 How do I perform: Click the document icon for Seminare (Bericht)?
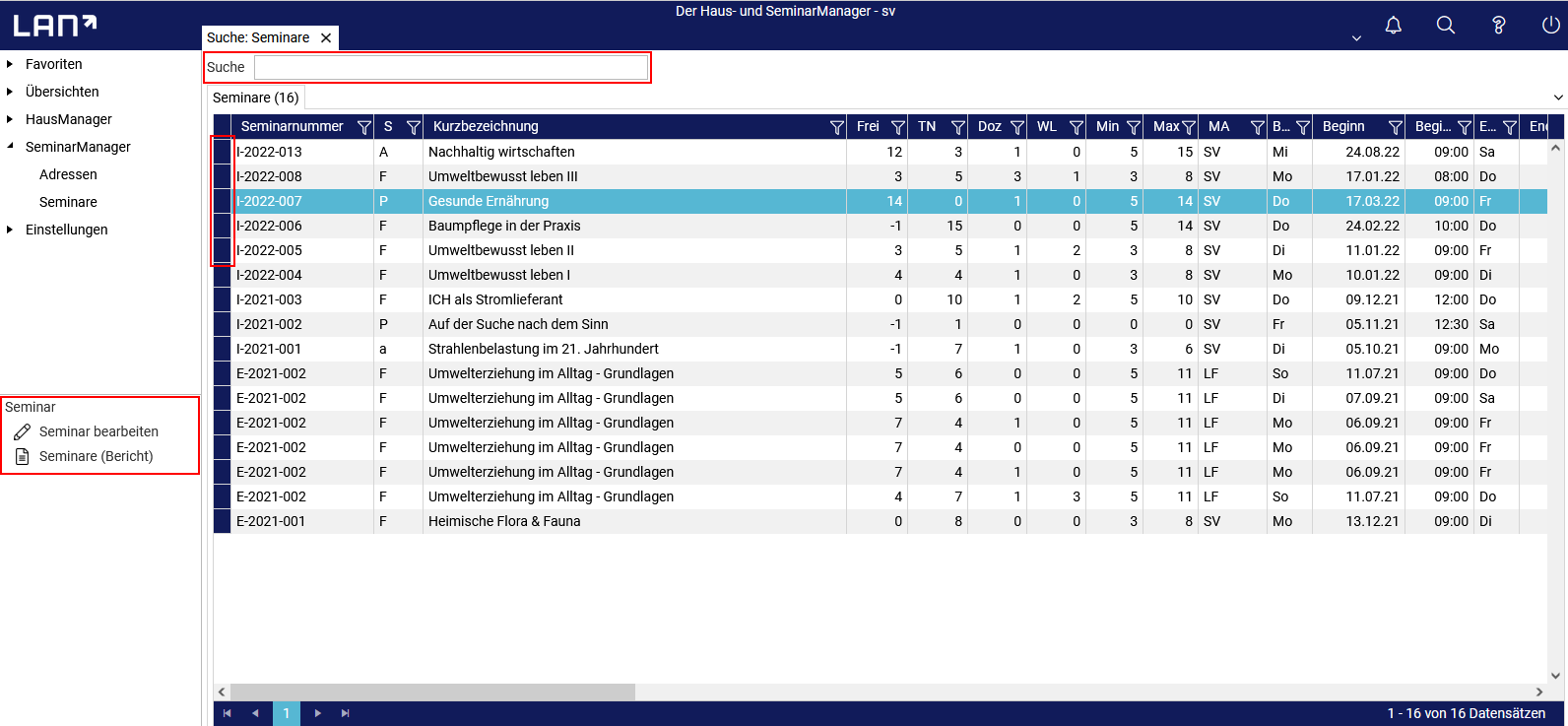pyautogui.click(x=22, y=456)
